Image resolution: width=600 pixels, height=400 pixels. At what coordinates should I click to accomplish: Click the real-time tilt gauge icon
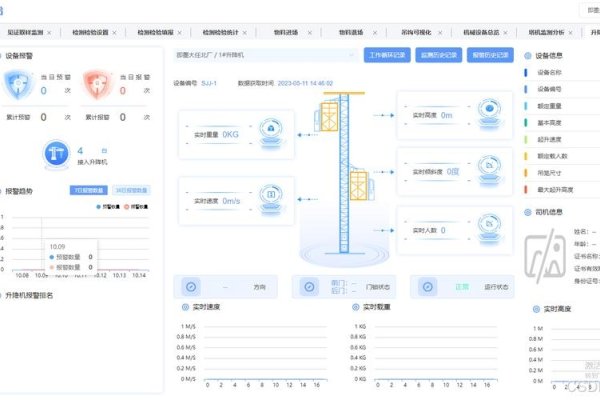(489, 170)
